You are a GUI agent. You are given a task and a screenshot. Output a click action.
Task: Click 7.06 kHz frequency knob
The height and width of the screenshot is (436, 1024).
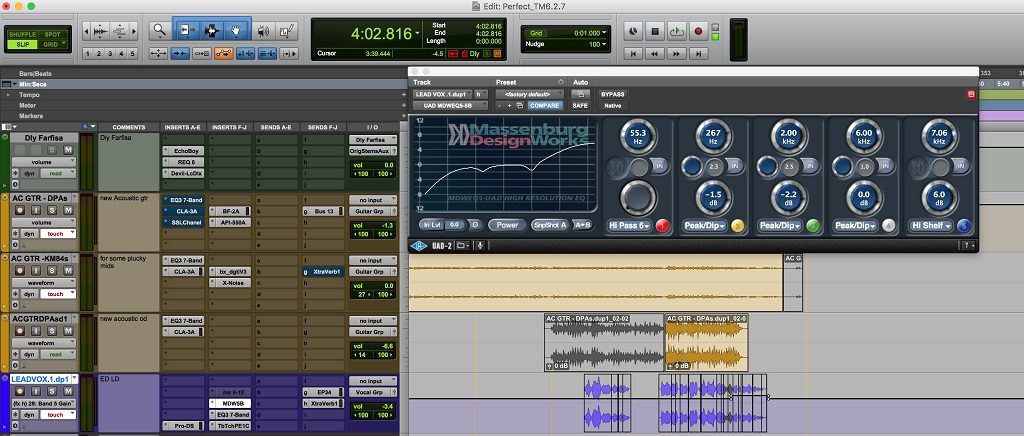tap(939, 136)
